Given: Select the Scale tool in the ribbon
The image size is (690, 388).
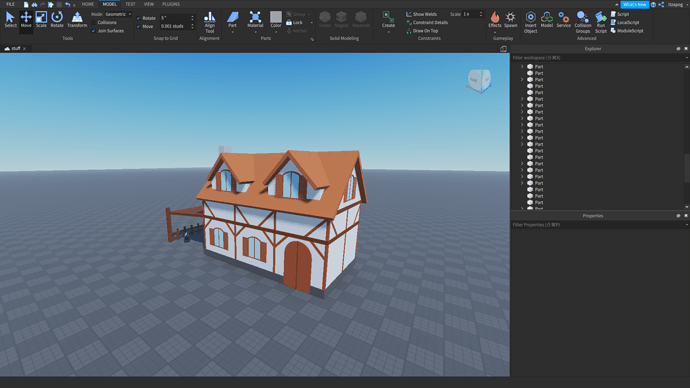Looking at the screenshot, I should coord(41,20).
